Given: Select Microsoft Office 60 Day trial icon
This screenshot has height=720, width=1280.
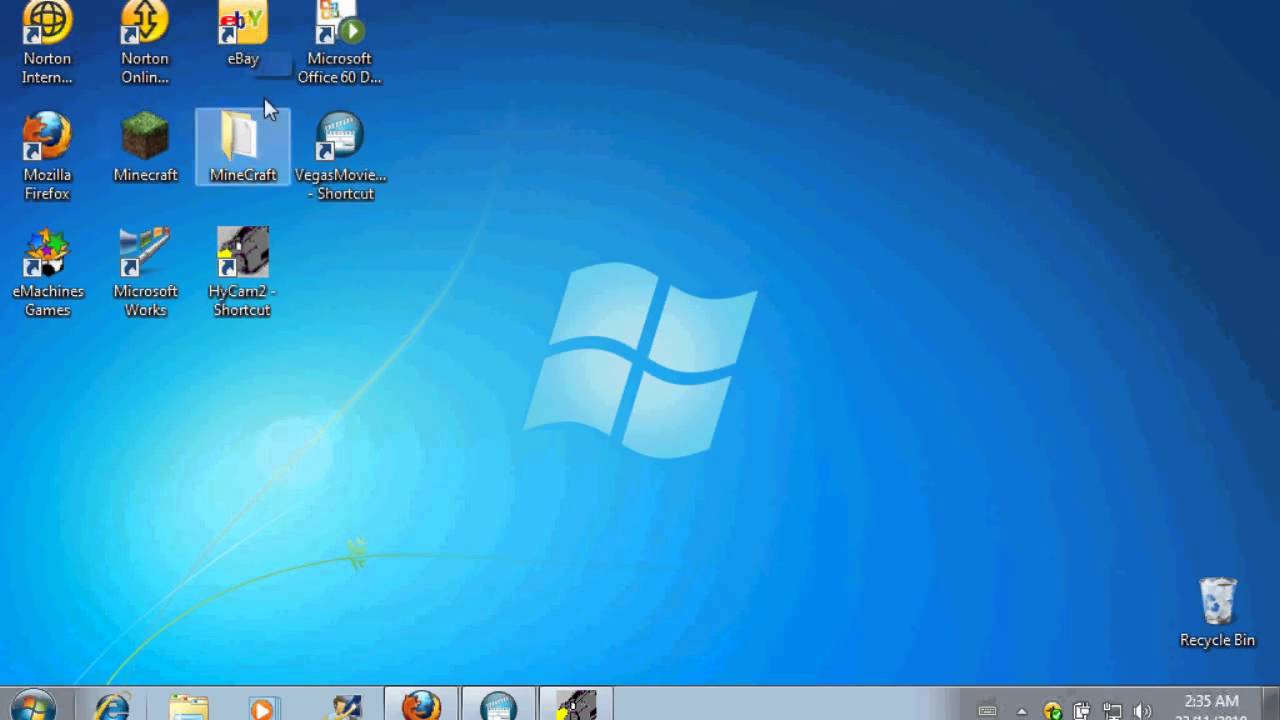Looking at the screenshot, I should click(340, 42).
